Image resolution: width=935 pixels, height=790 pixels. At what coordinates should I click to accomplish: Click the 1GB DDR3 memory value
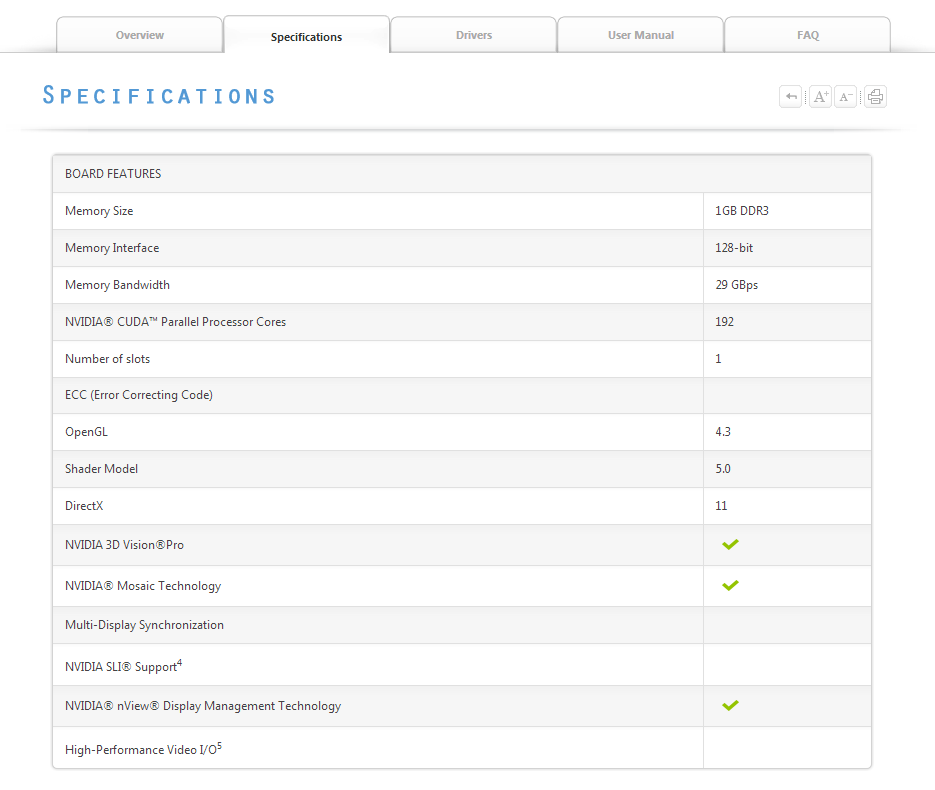pos(742,211)
